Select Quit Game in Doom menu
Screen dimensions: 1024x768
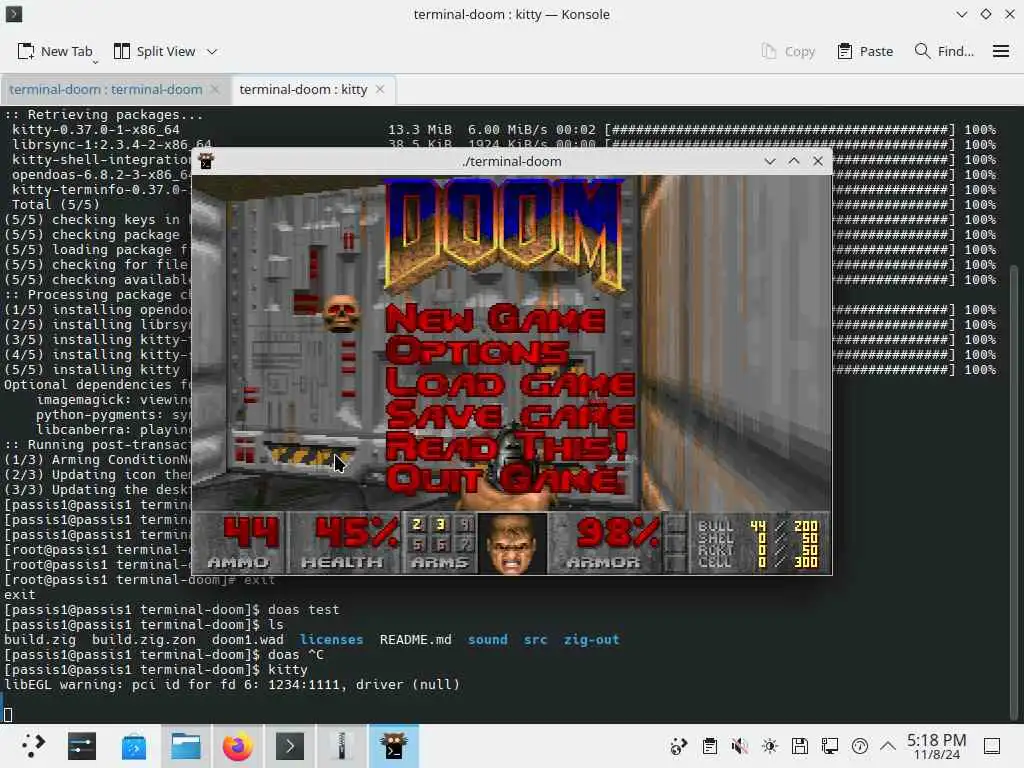point(505,479)
